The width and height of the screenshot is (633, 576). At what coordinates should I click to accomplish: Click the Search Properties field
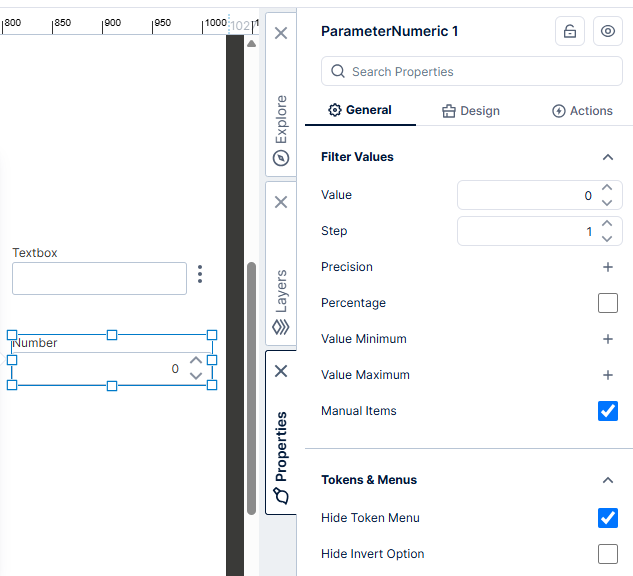(472, 71)
